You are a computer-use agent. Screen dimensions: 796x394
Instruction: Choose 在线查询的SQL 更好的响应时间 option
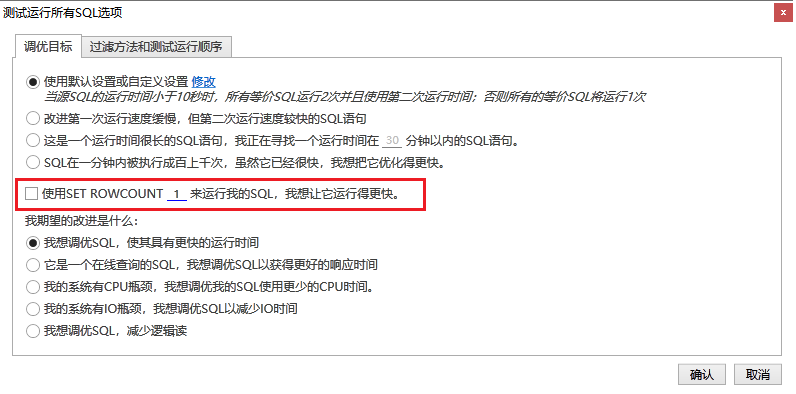[33, 265]
